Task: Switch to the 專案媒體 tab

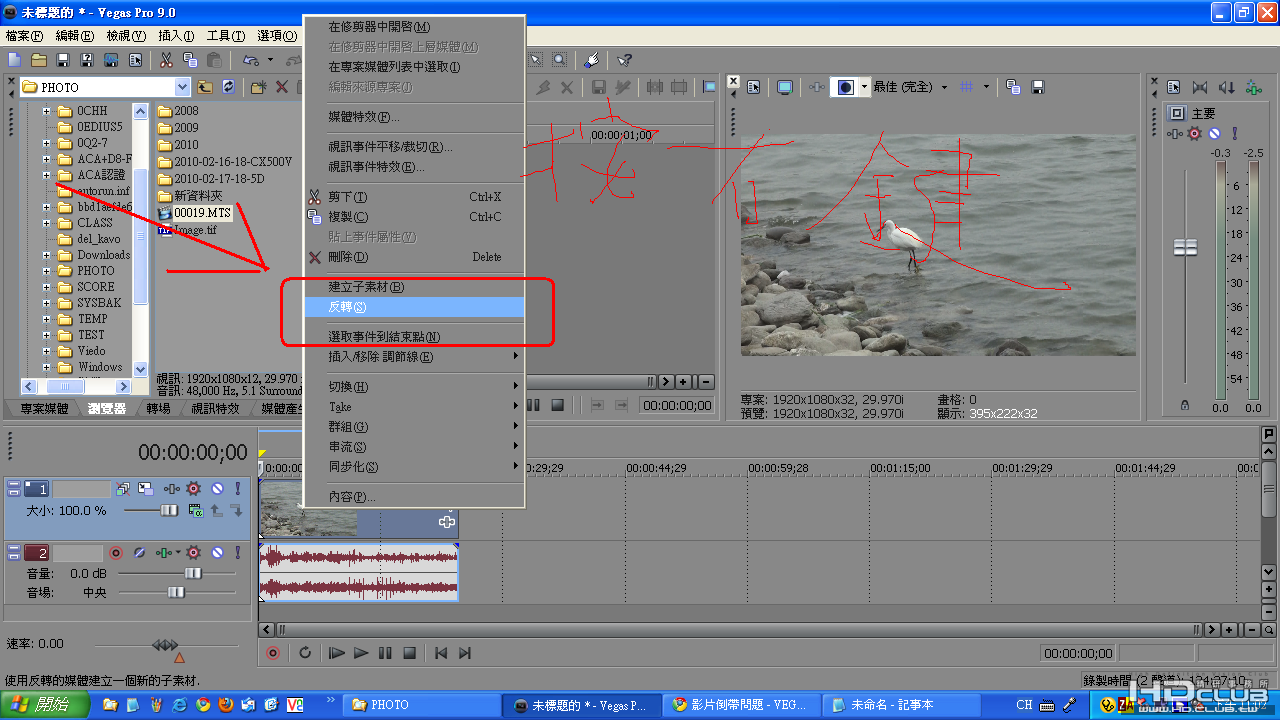Action: (x=44, y=408)
